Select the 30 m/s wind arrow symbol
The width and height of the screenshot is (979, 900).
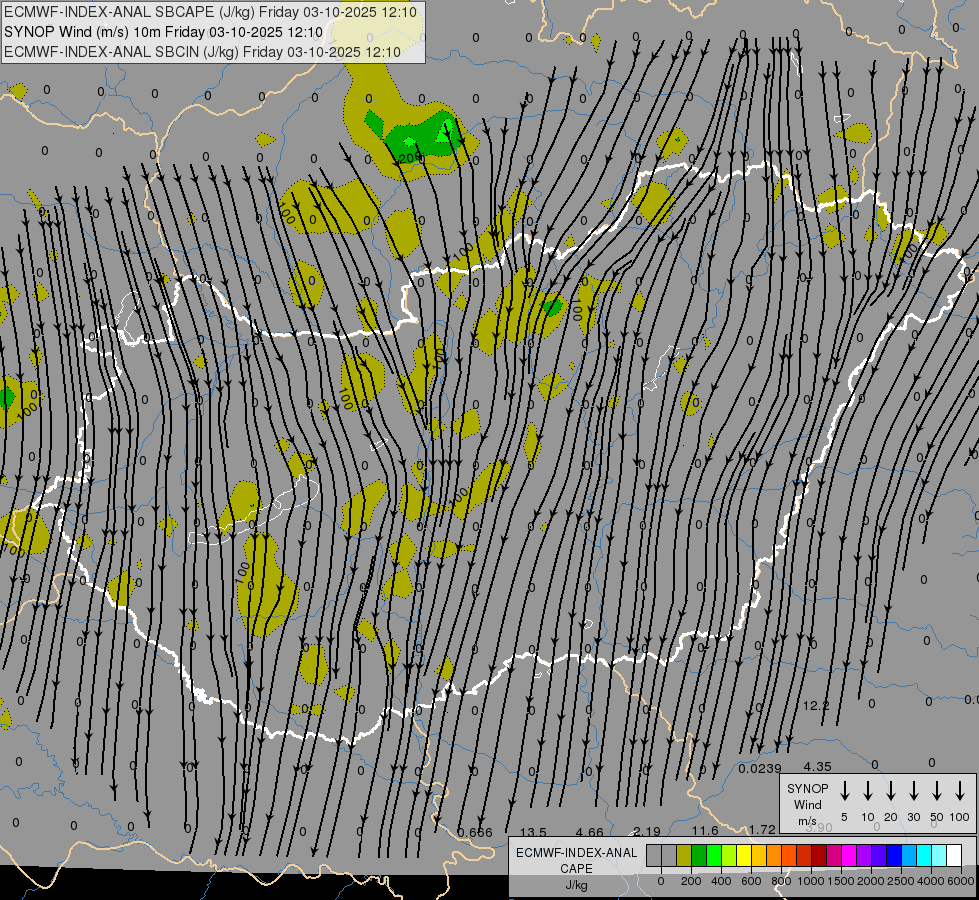[x=914, y=791]
